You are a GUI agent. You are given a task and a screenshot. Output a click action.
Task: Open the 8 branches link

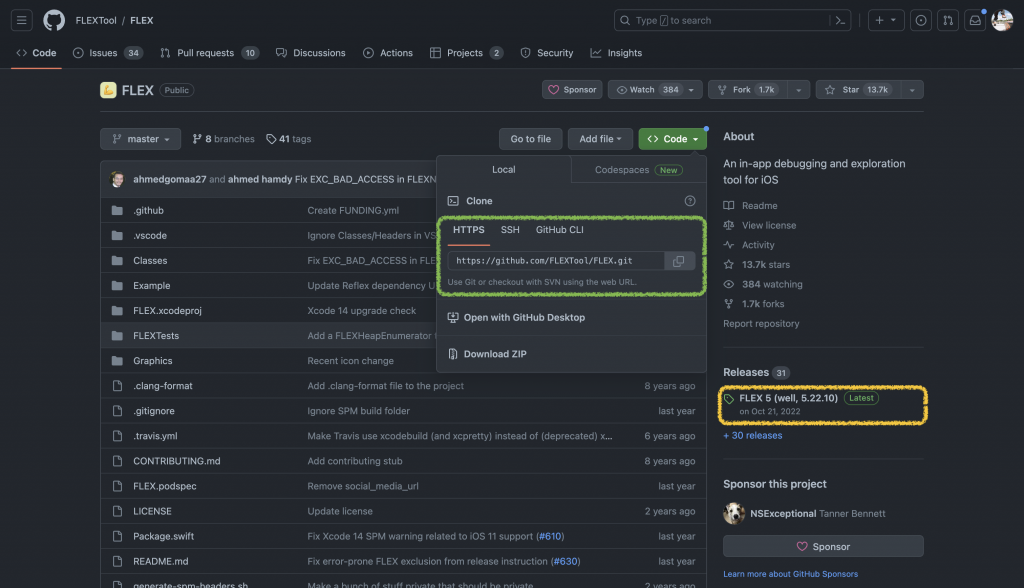pyautogui.click(x=223, y=139)
